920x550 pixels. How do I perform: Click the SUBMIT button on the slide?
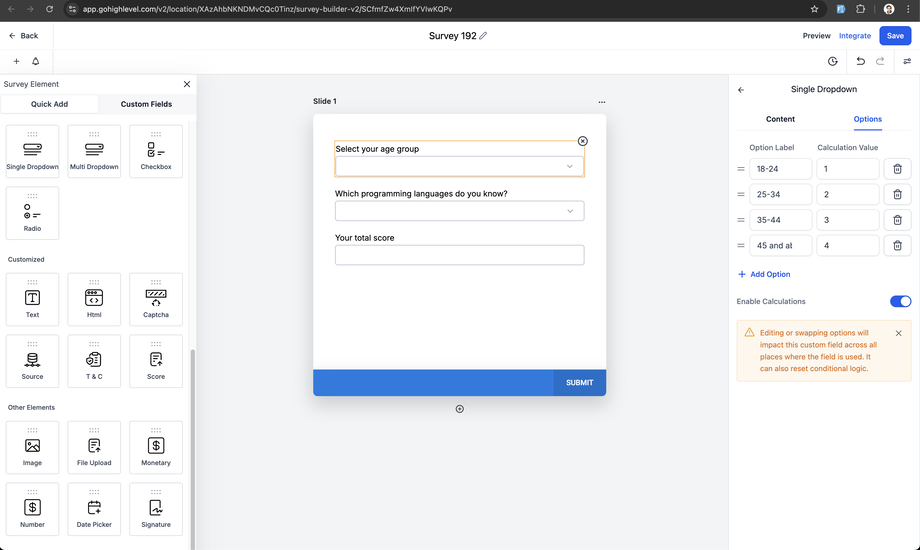(x=579, y=383)
